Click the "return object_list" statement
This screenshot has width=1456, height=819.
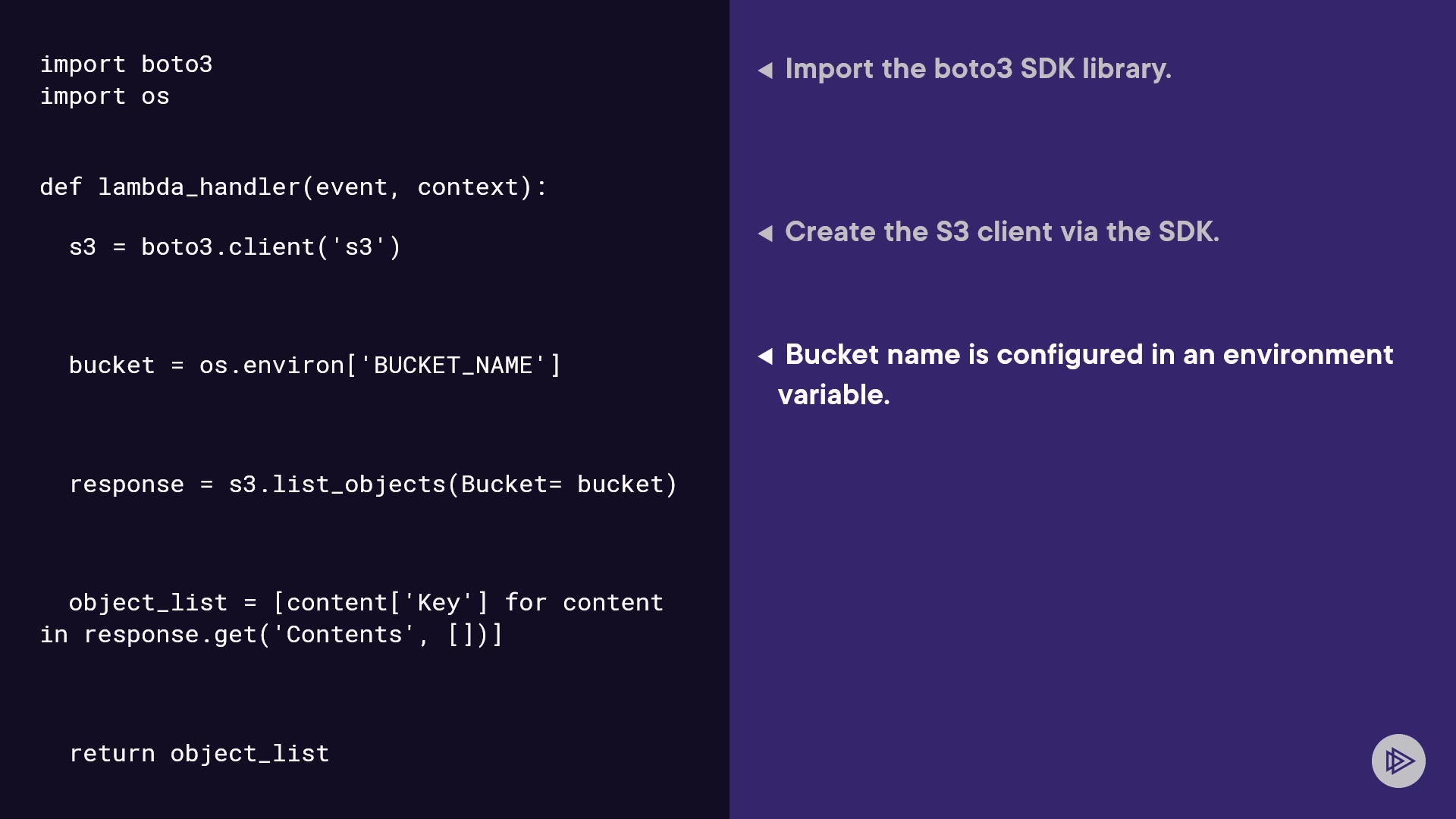(199, 754)
